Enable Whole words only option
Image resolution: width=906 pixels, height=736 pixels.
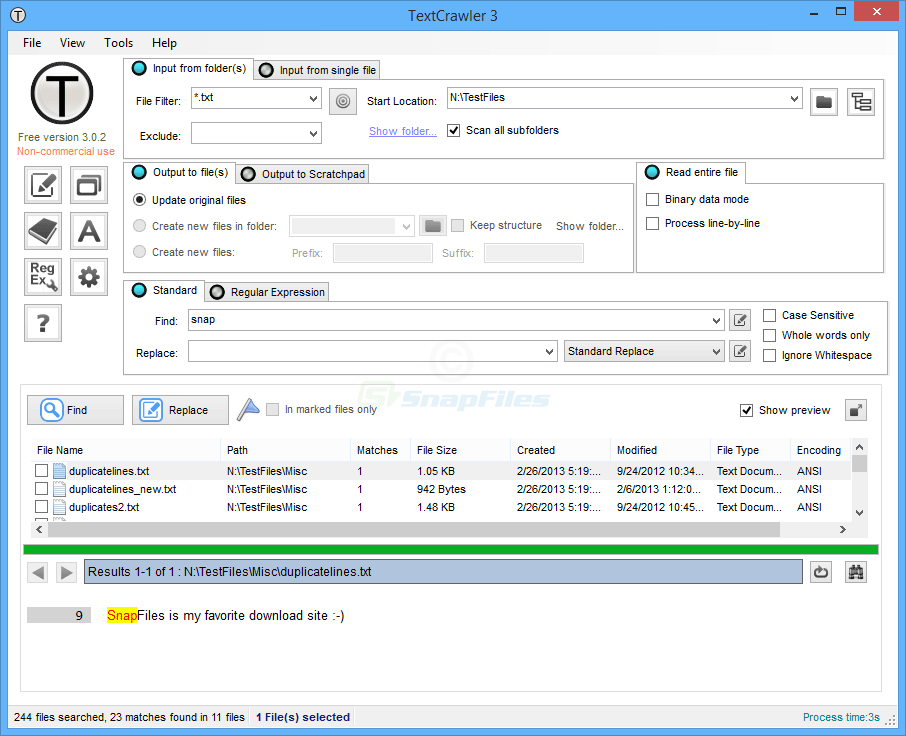coord(769,336)
